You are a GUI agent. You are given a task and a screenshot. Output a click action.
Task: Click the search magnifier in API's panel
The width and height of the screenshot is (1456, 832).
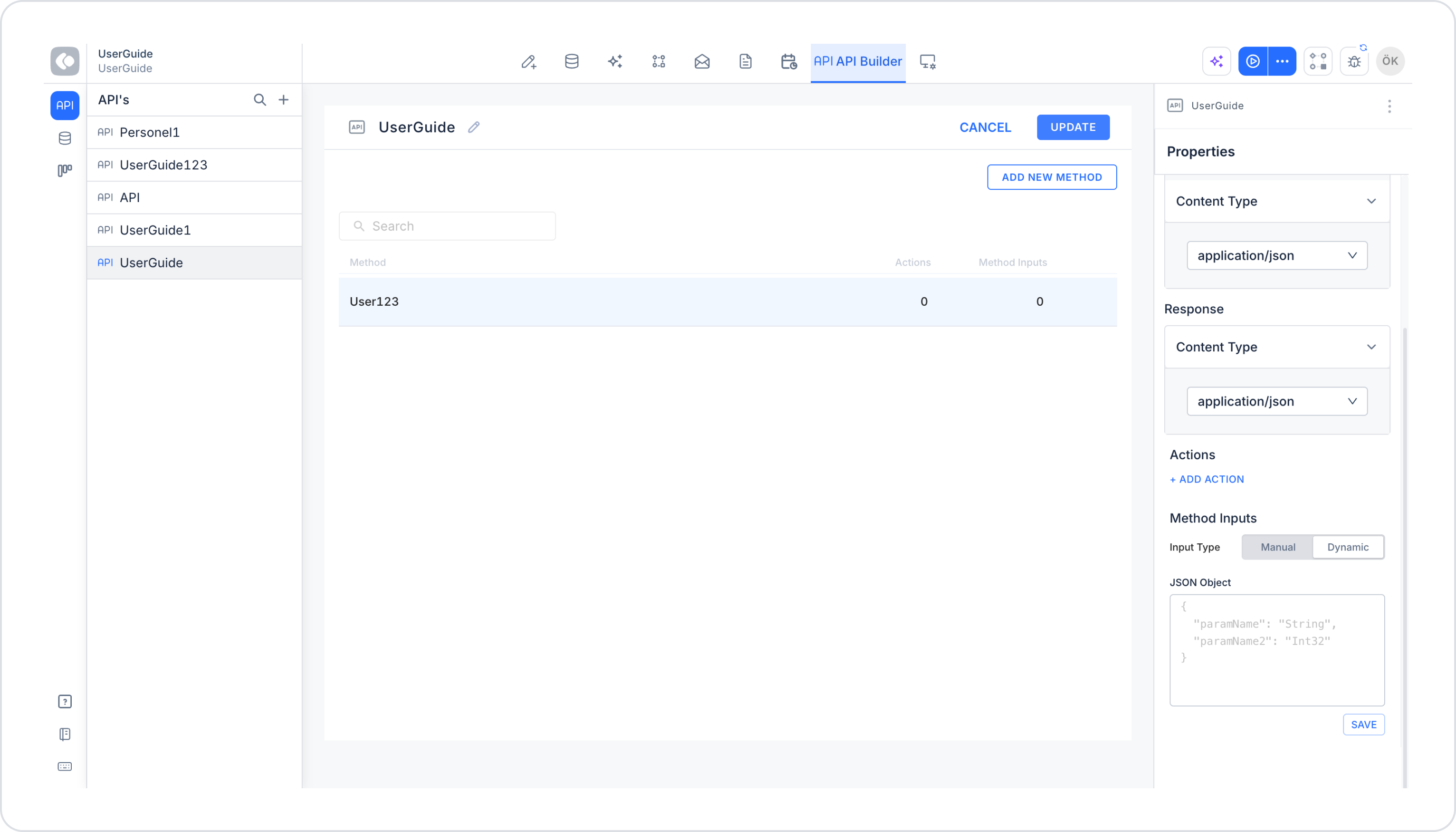pos(260,99)
